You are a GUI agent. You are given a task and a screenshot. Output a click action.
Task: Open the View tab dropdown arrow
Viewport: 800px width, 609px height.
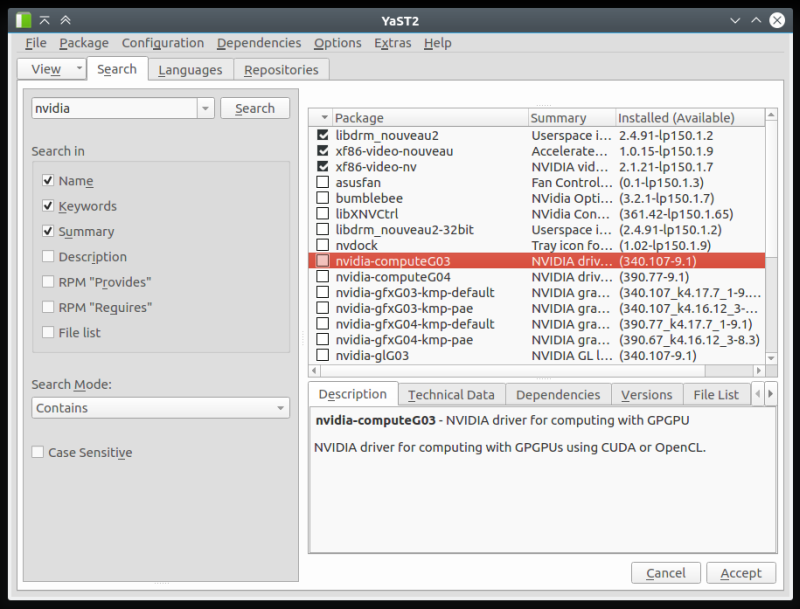78,70
